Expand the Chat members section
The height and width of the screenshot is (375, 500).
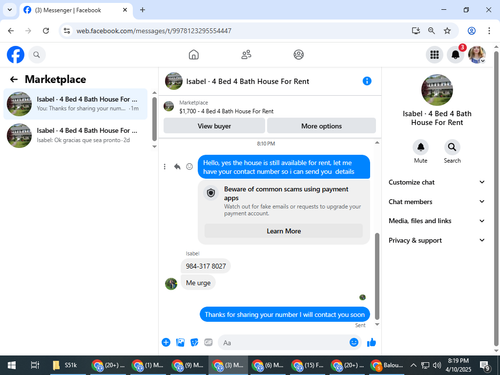click(437, 202)
